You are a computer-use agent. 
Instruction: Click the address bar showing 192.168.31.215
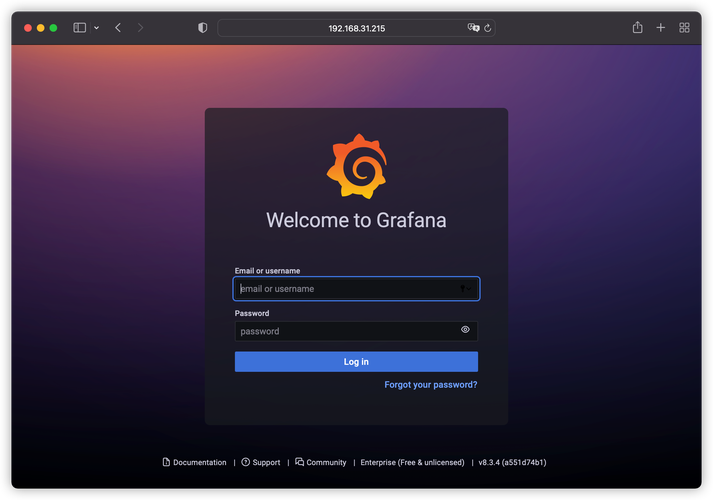click(356, 28)
